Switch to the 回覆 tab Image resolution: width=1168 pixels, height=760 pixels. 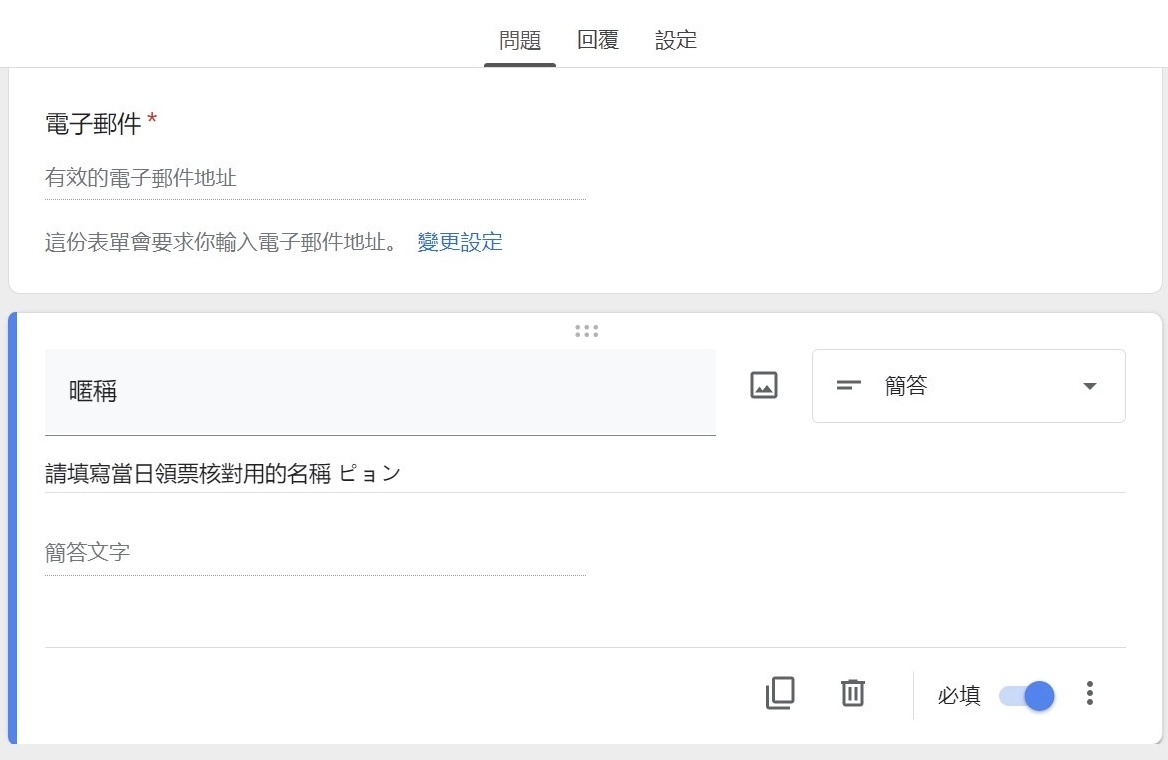598,39
